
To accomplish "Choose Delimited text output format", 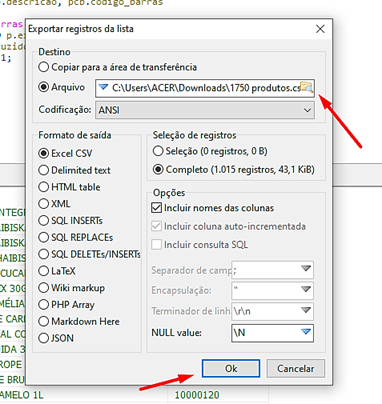I will click(74, 170).
